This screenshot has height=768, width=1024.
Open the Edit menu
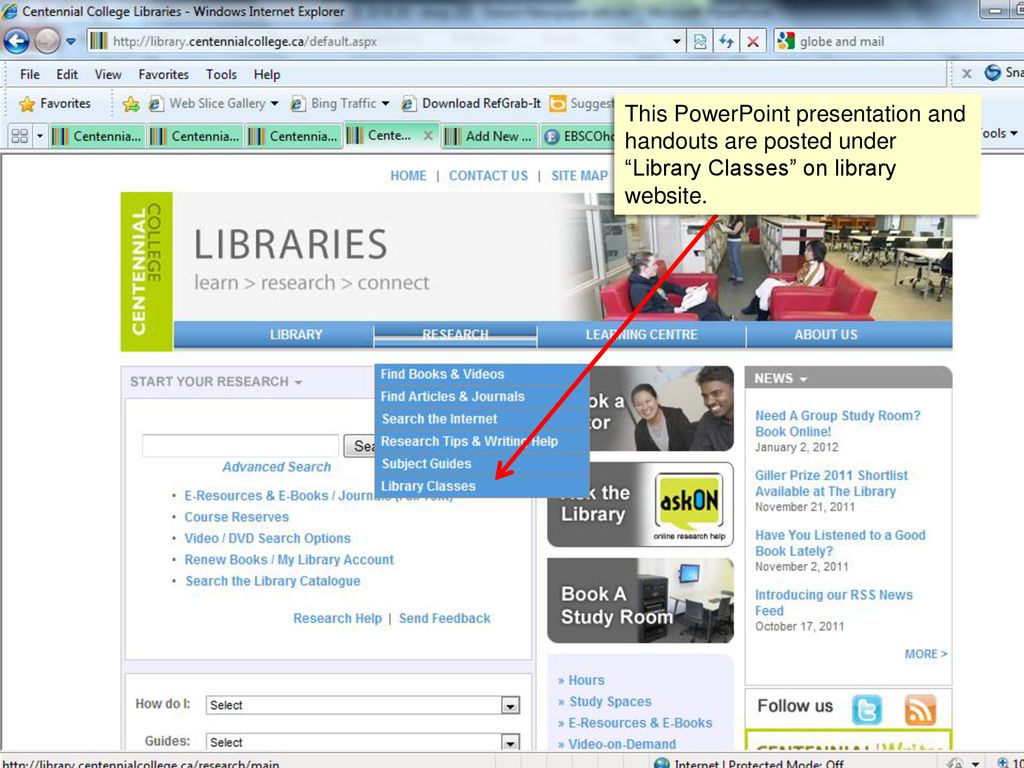click(x=67, y=74)
